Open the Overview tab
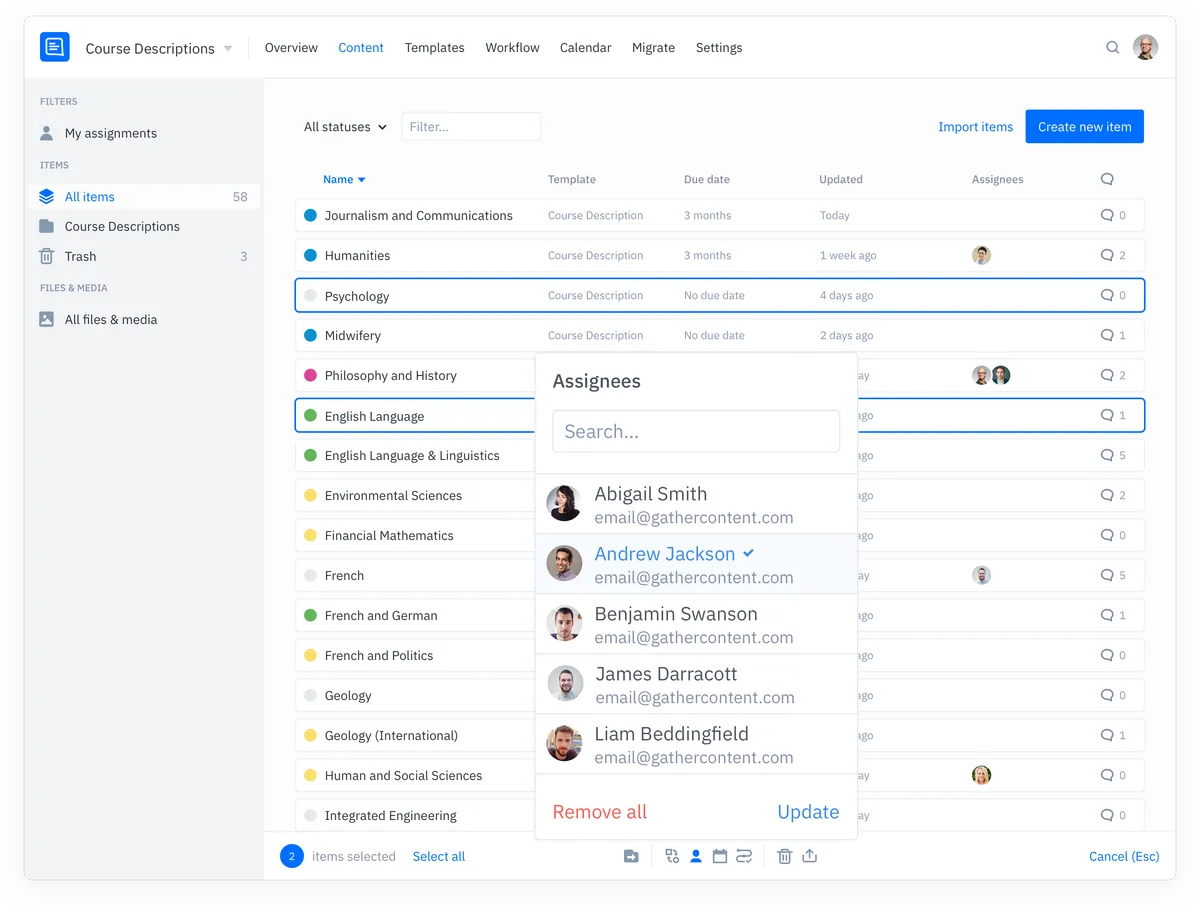This screenshot has height=912, width=1200. pos(291,47)
